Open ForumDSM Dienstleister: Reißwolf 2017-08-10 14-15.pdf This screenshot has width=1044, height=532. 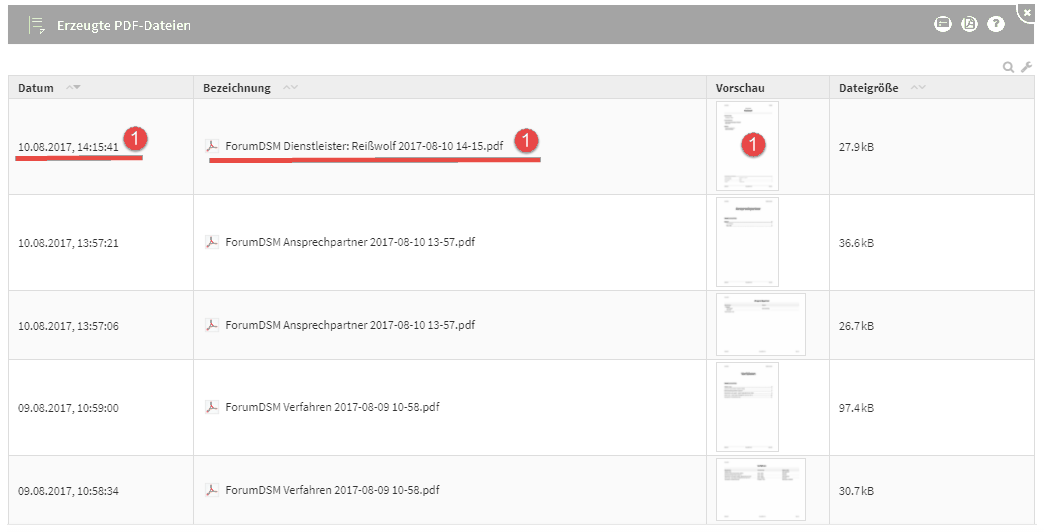[364, 146]
